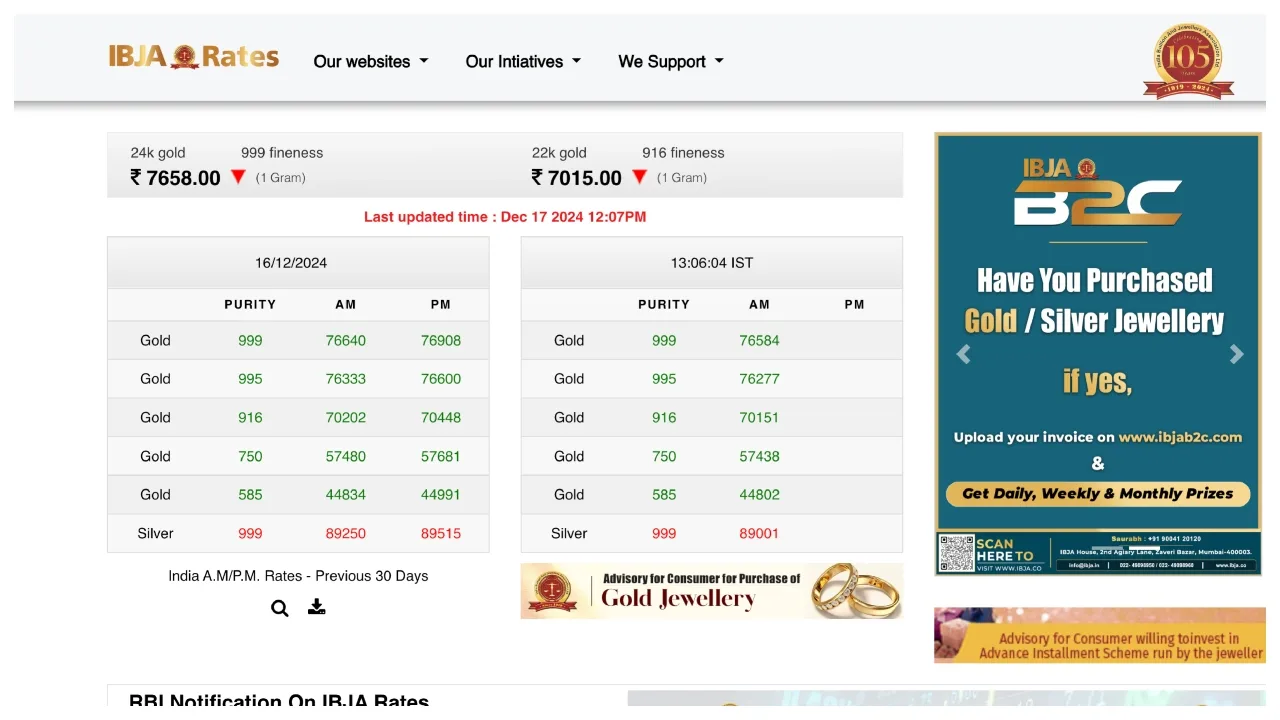Click the AM value 57480
This screenshot has height=720, width=1280.
pos(346,456)
